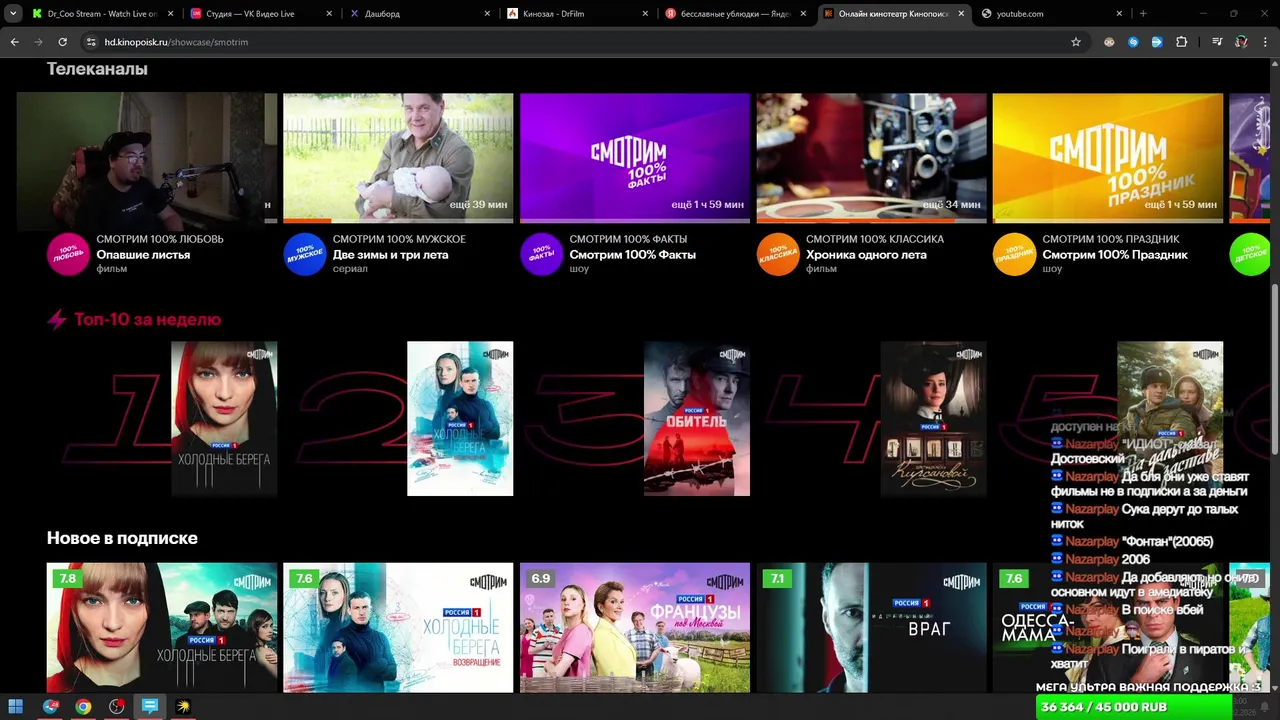
Task: Open the 100% ФАКТЫ channel logo
Action: (541, 254)
